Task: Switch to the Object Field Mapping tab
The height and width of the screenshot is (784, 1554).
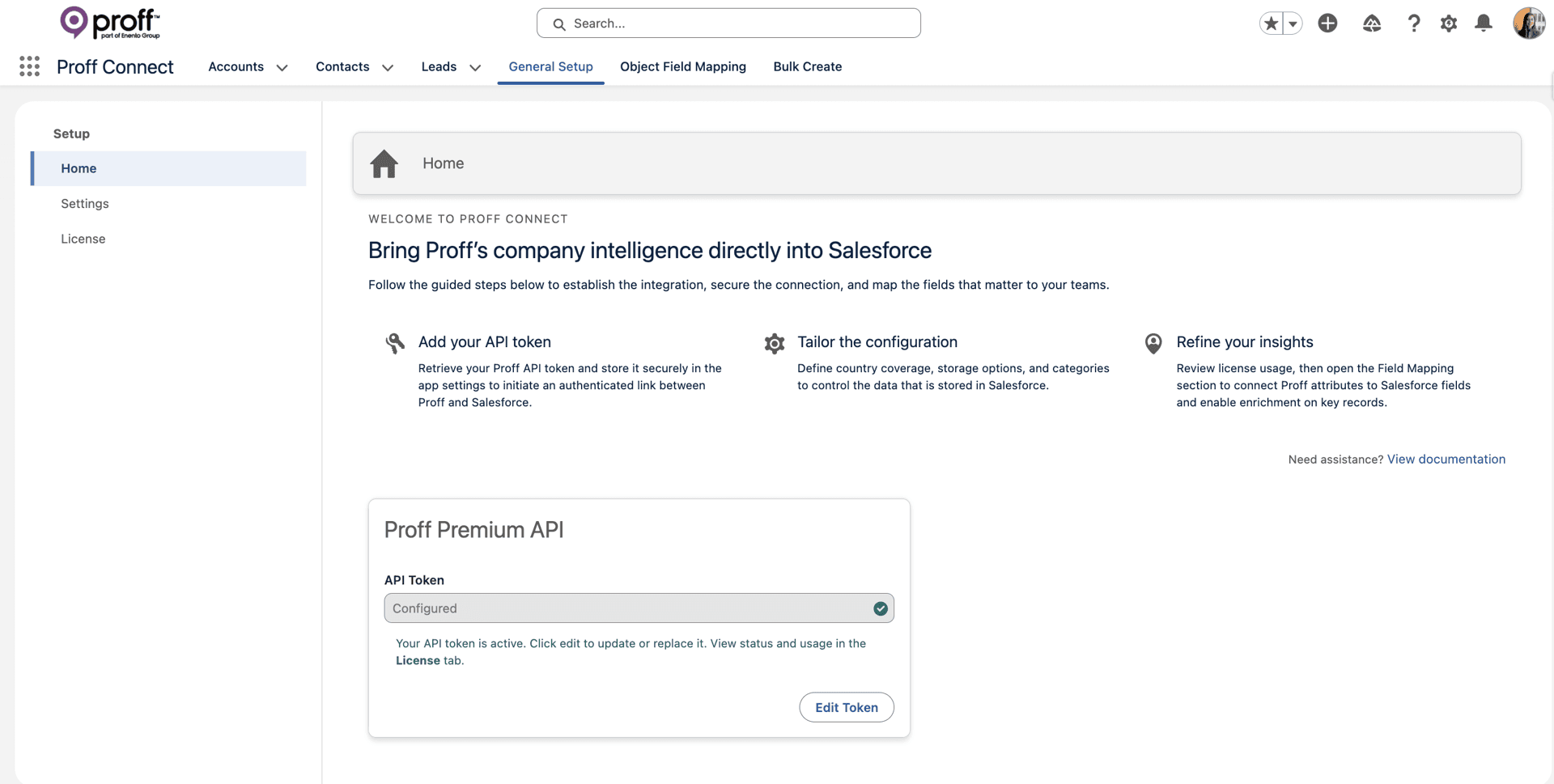Action: [x=683, y=66]
